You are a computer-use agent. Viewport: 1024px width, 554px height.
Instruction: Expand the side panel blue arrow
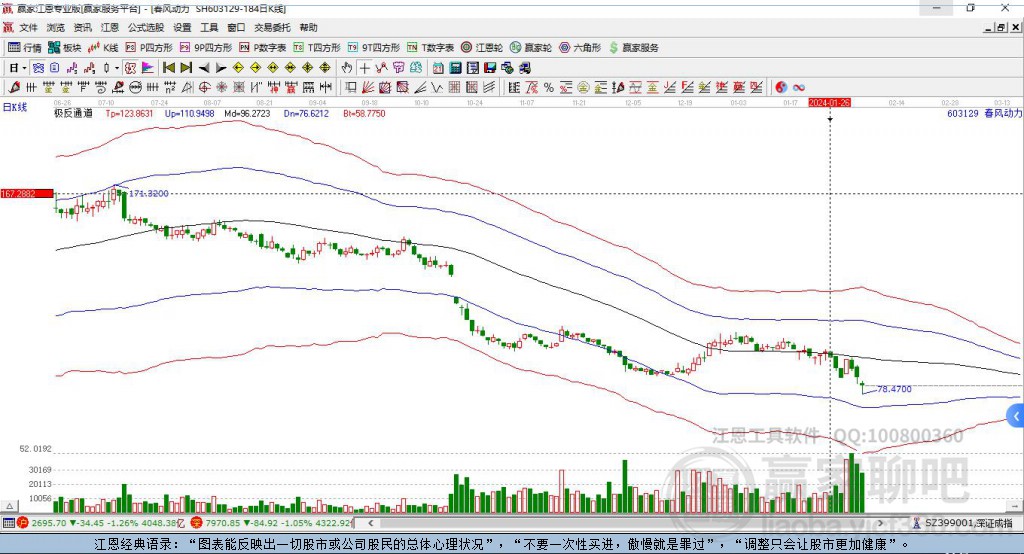click(x=1016, y=416)
